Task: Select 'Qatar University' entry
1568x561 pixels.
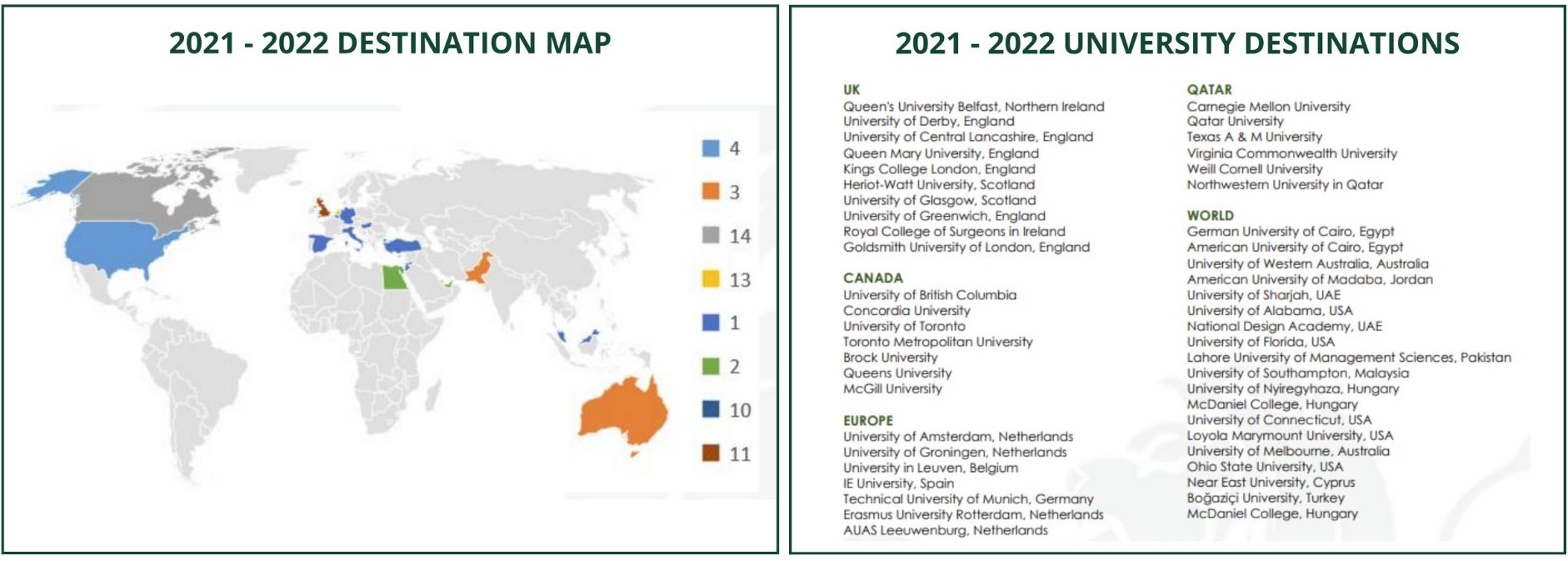Action: click(1236, 122)
